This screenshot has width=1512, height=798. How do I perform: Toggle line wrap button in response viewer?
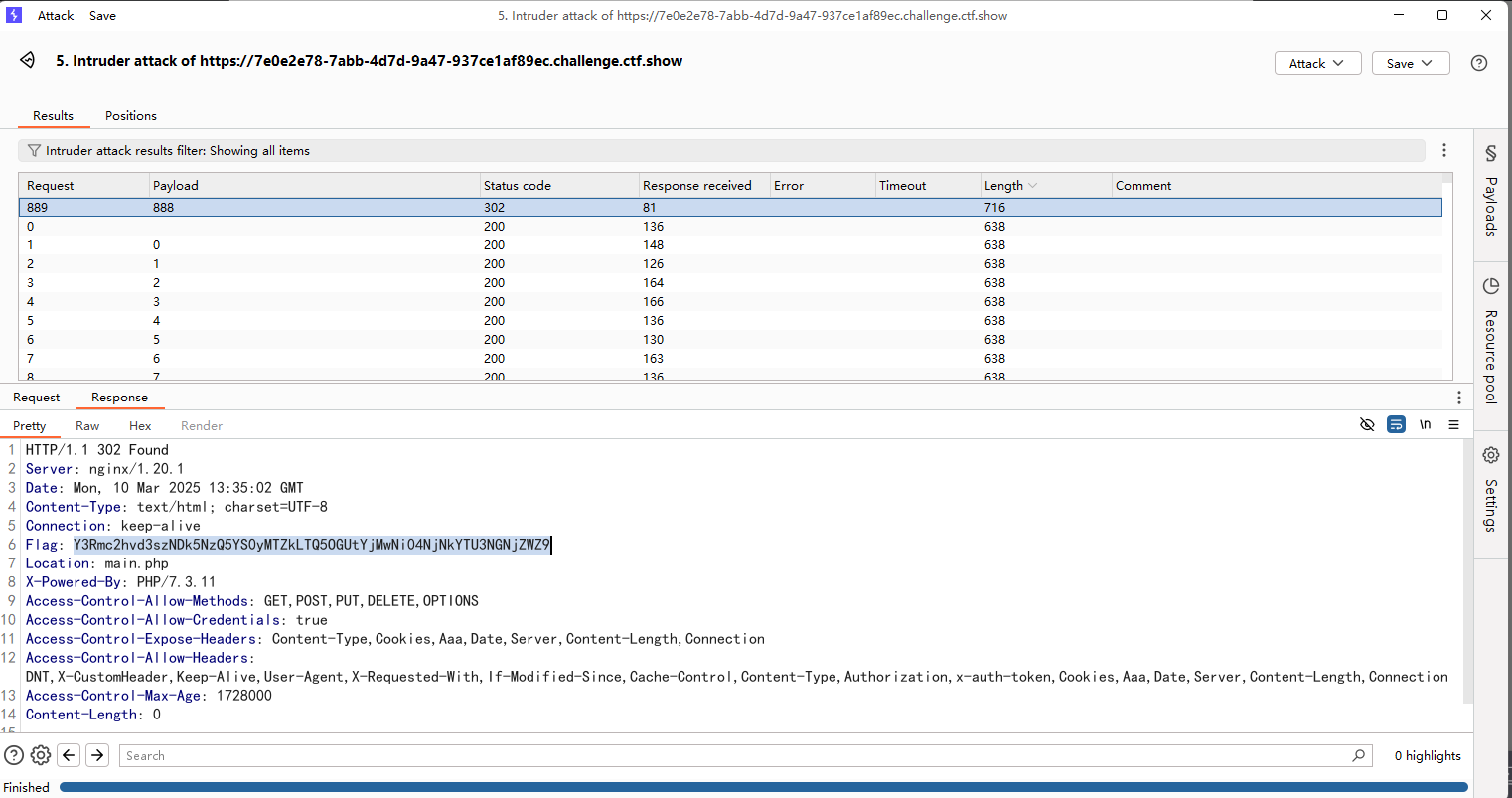tap(1396, 425)
